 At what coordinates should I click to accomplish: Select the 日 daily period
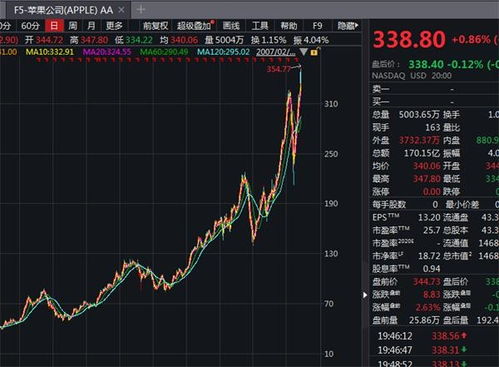point(54,26)
